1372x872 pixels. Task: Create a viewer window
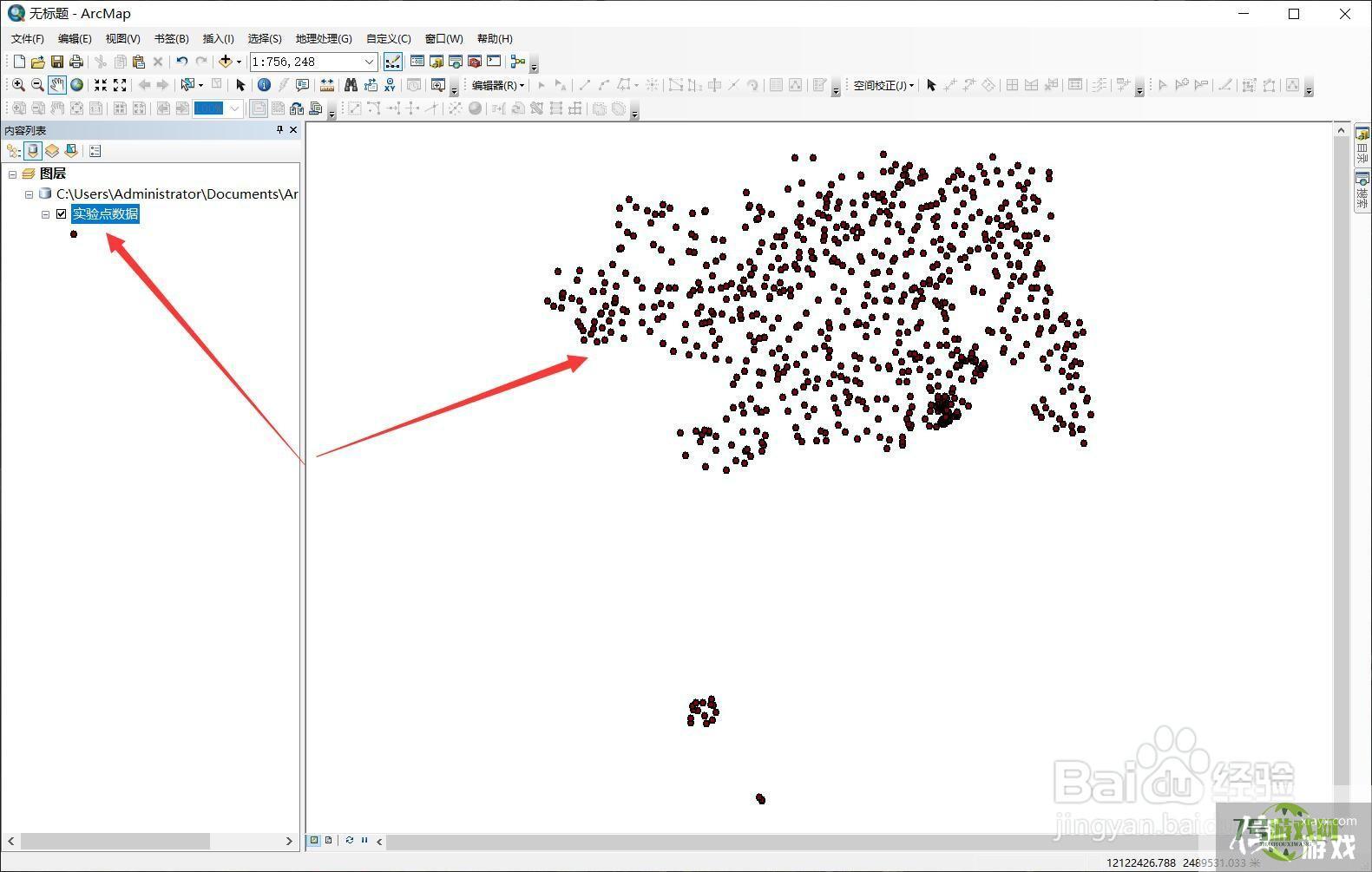[438, 85]
